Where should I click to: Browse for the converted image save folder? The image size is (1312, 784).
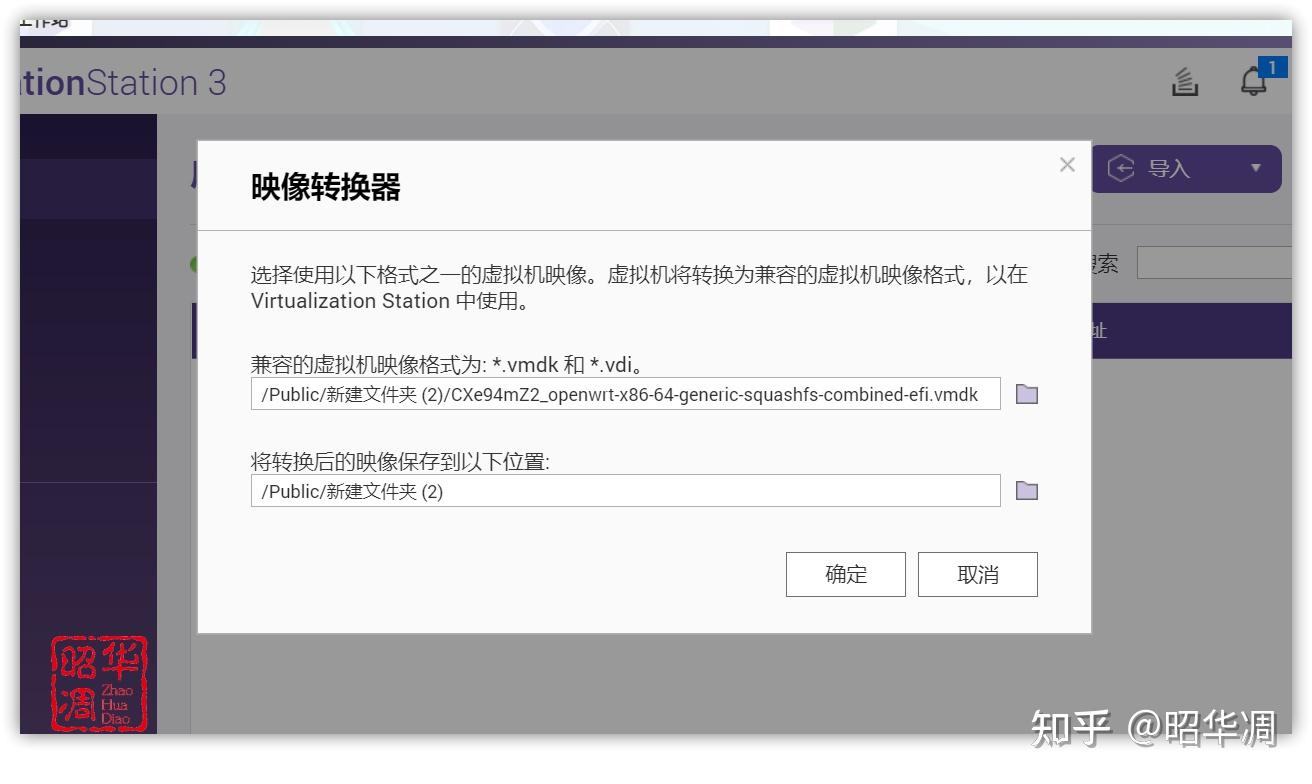(x=1027, y=490)
